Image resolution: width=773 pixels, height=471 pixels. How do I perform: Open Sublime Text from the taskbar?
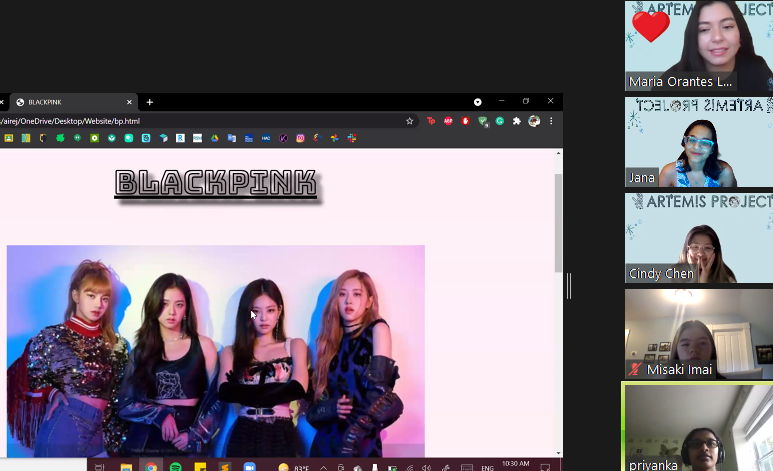(x=225, y=467)
